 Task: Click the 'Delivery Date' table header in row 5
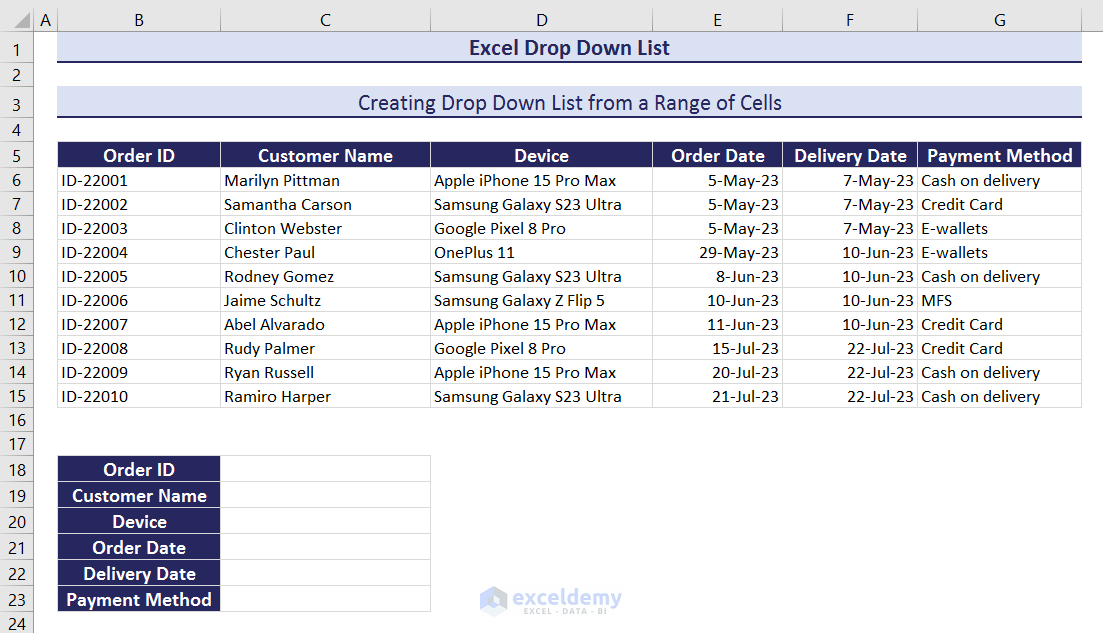point(850,155)
